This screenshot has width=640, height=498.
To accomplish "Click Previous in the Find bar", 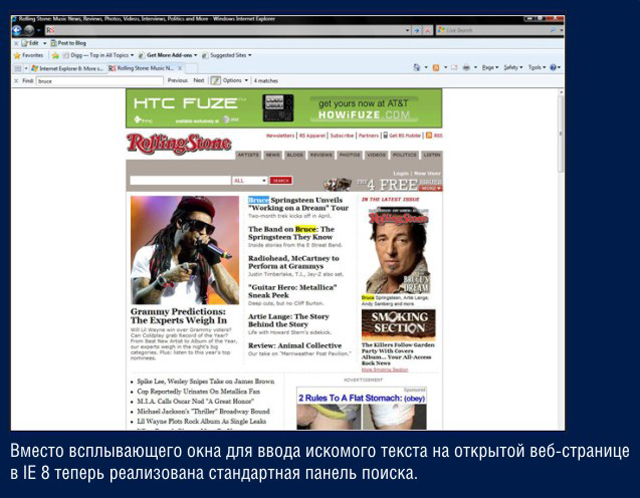I will (178, 80).
